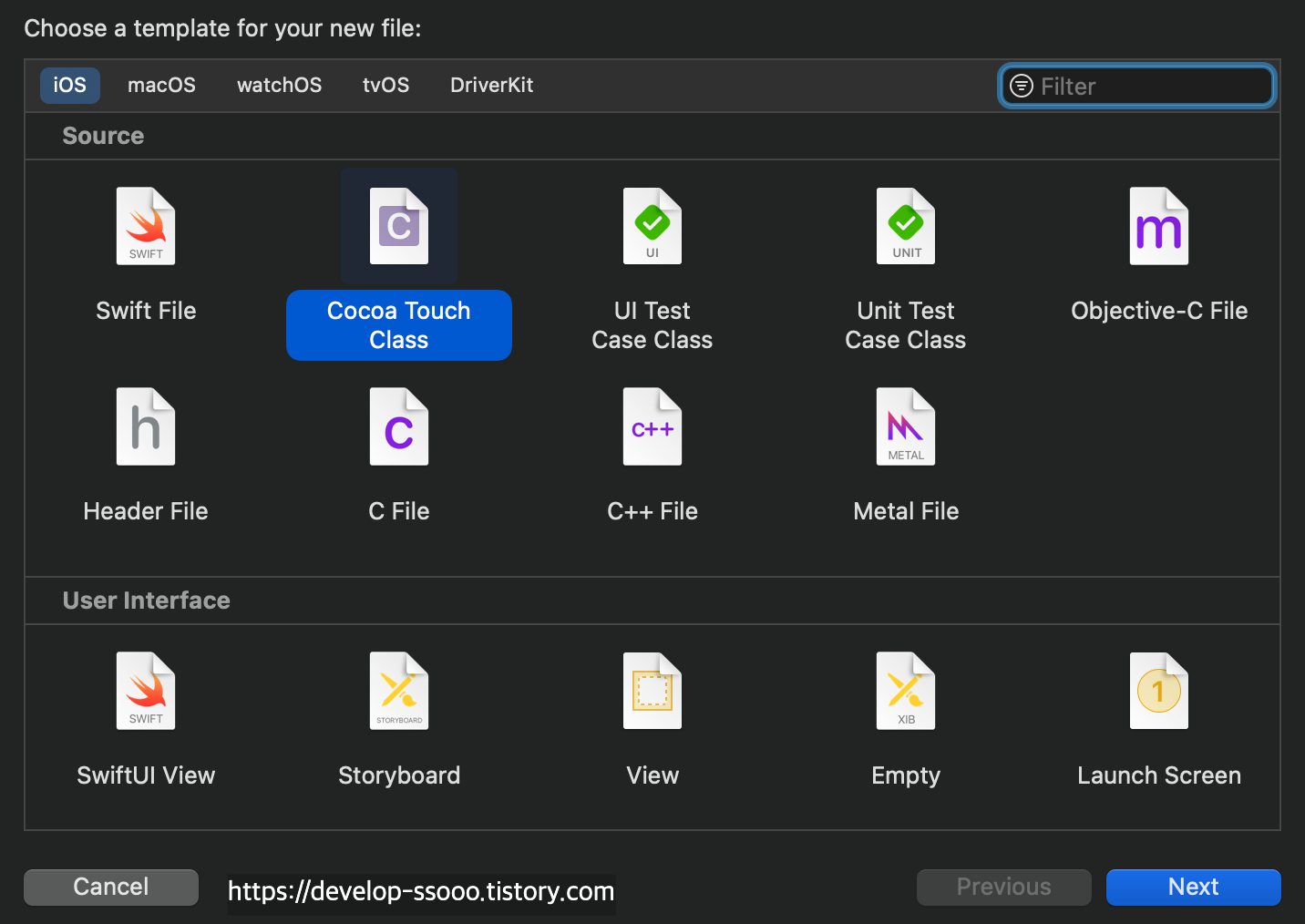1305x924 pixels.
Task: Click the Cancel button
Action: pyautogui.click(x=111, y=887)
